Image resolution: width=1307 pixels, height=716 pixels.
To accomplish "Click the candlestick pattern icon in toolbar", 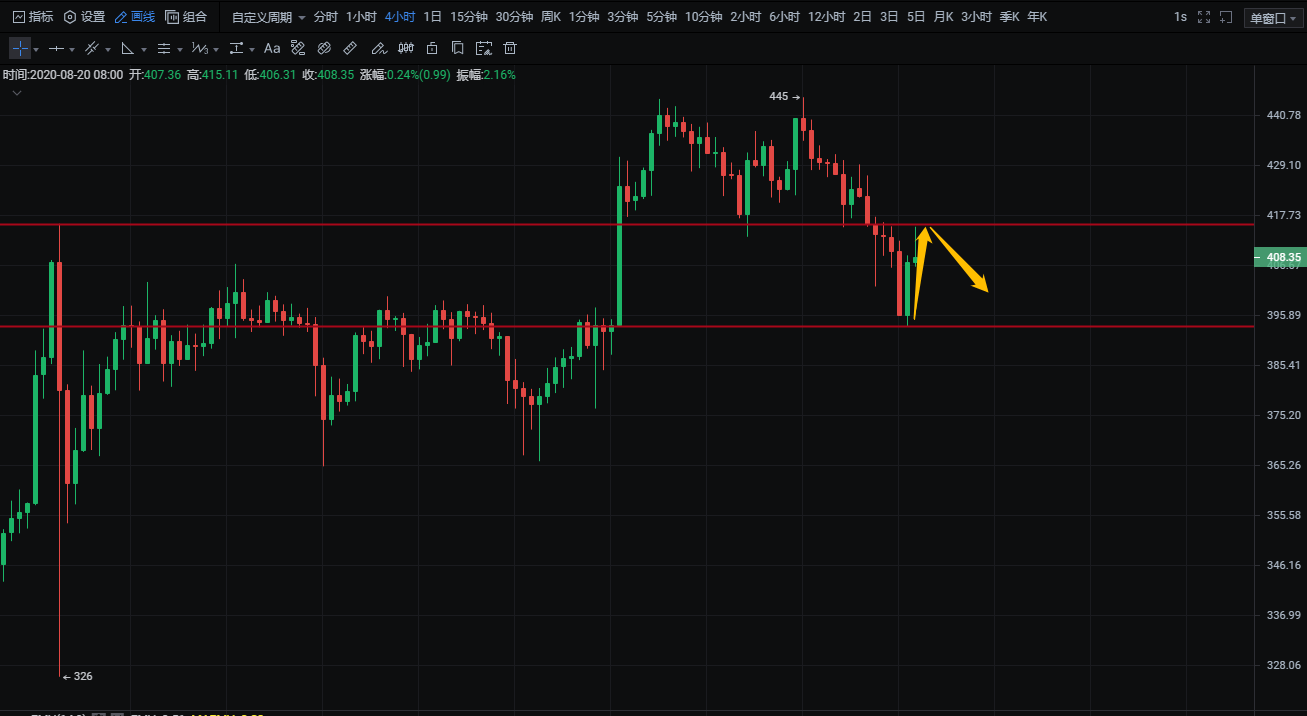I will coord(406,48).
